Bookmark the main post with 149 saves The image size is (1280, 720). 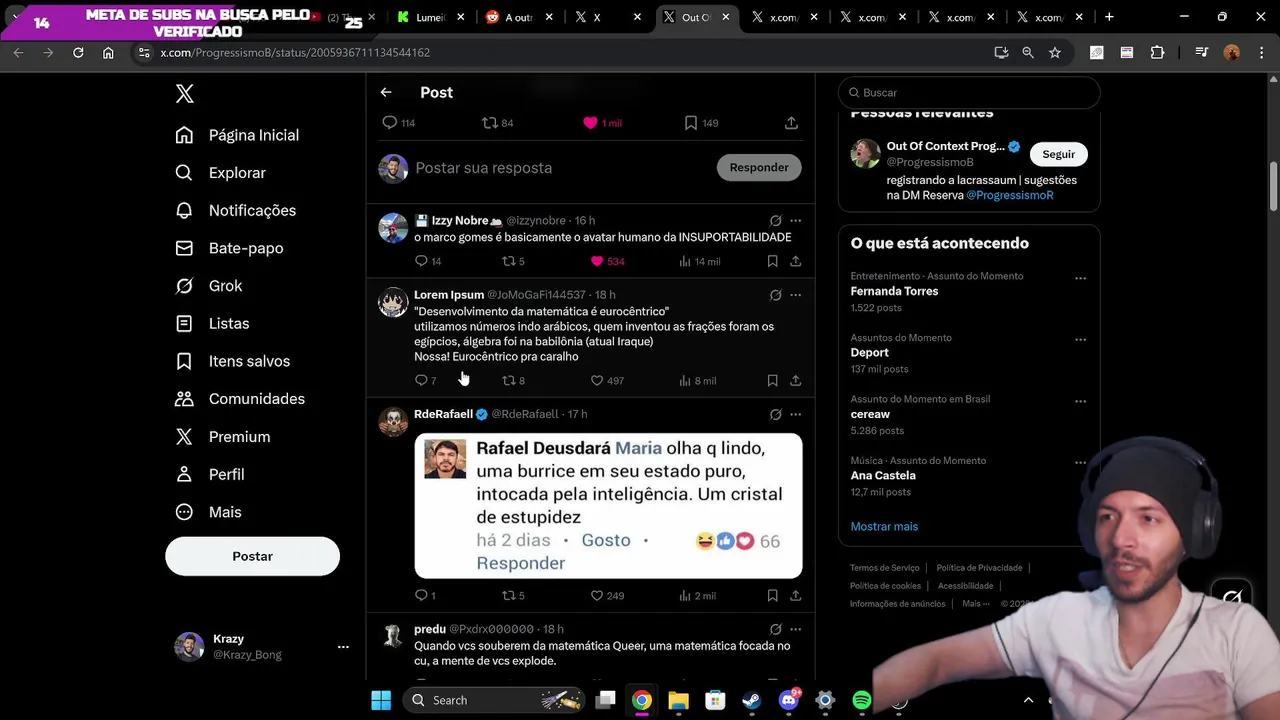tap(691, 122)
